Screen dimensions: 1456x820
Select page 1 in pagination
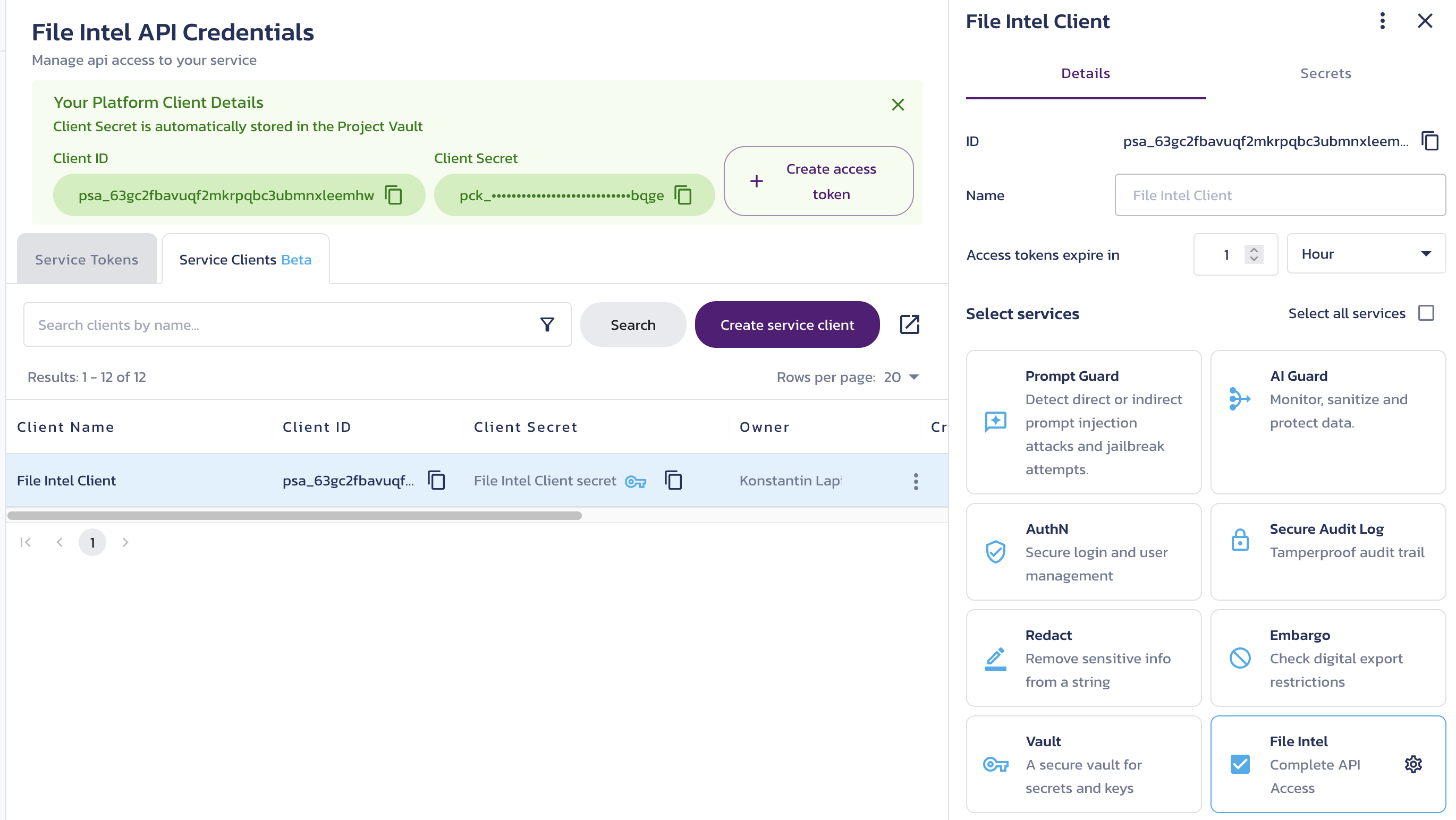(x=92, y=543)
